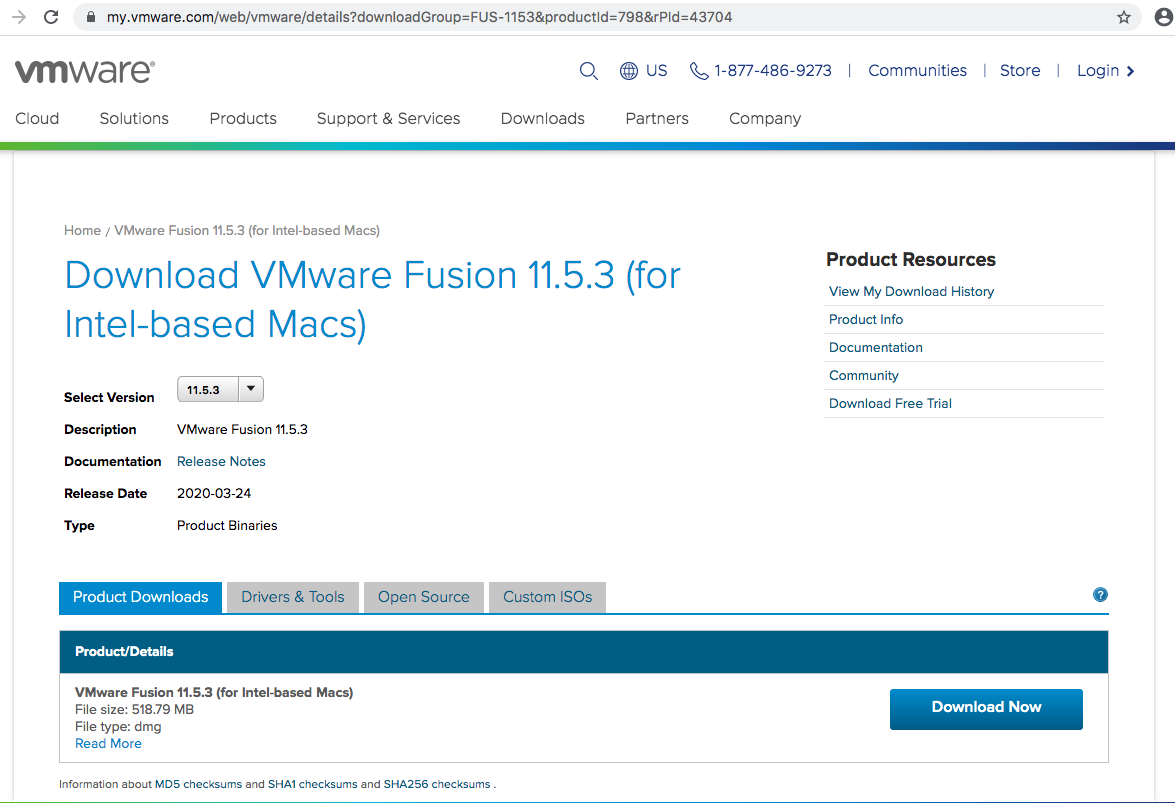Open the Company menu
The height and width of the screenshot is (803, 1175).
click(x=765, y=118)
